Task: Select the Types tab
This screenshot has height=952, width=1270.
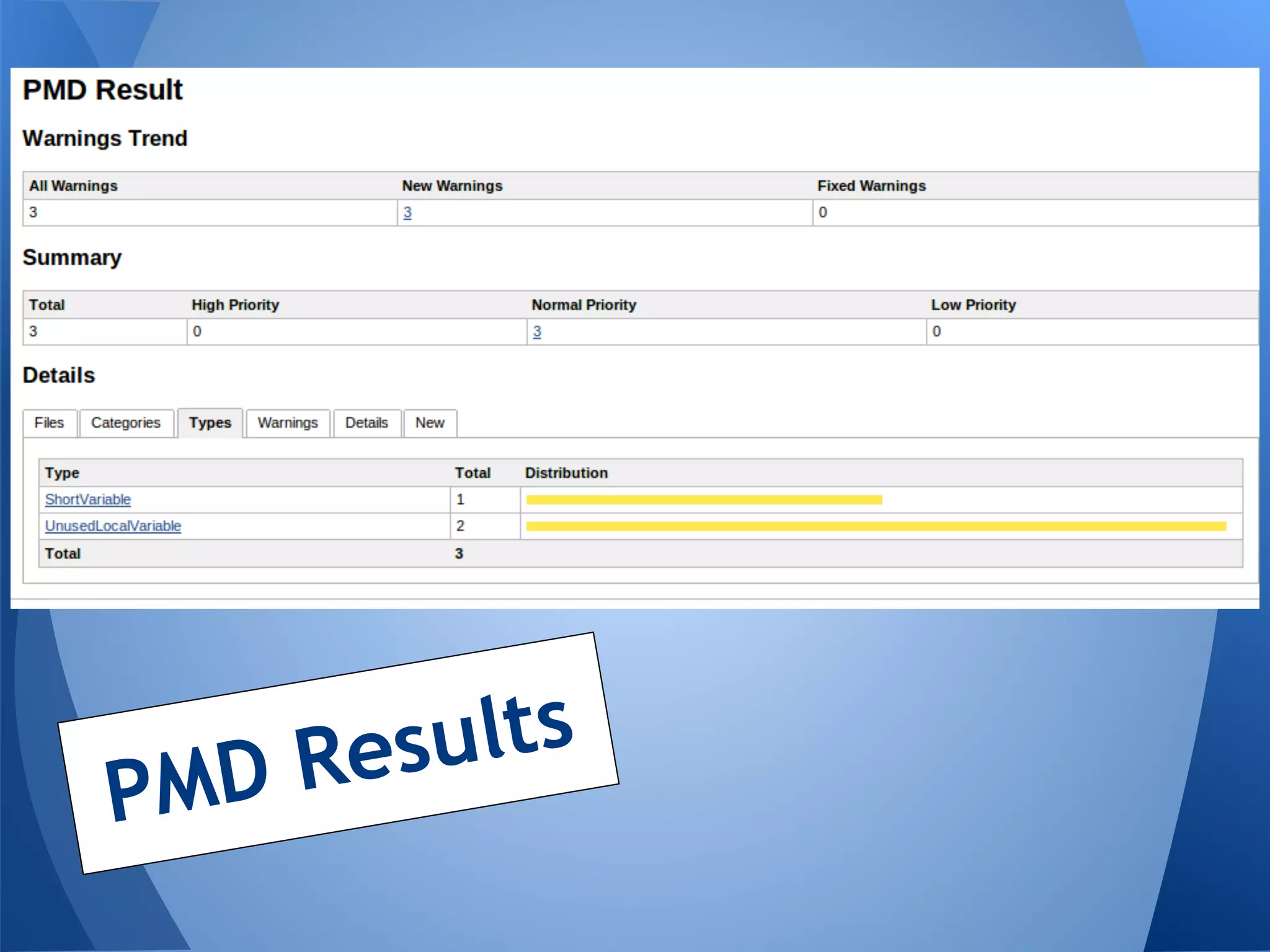Action: coord(210,423)
